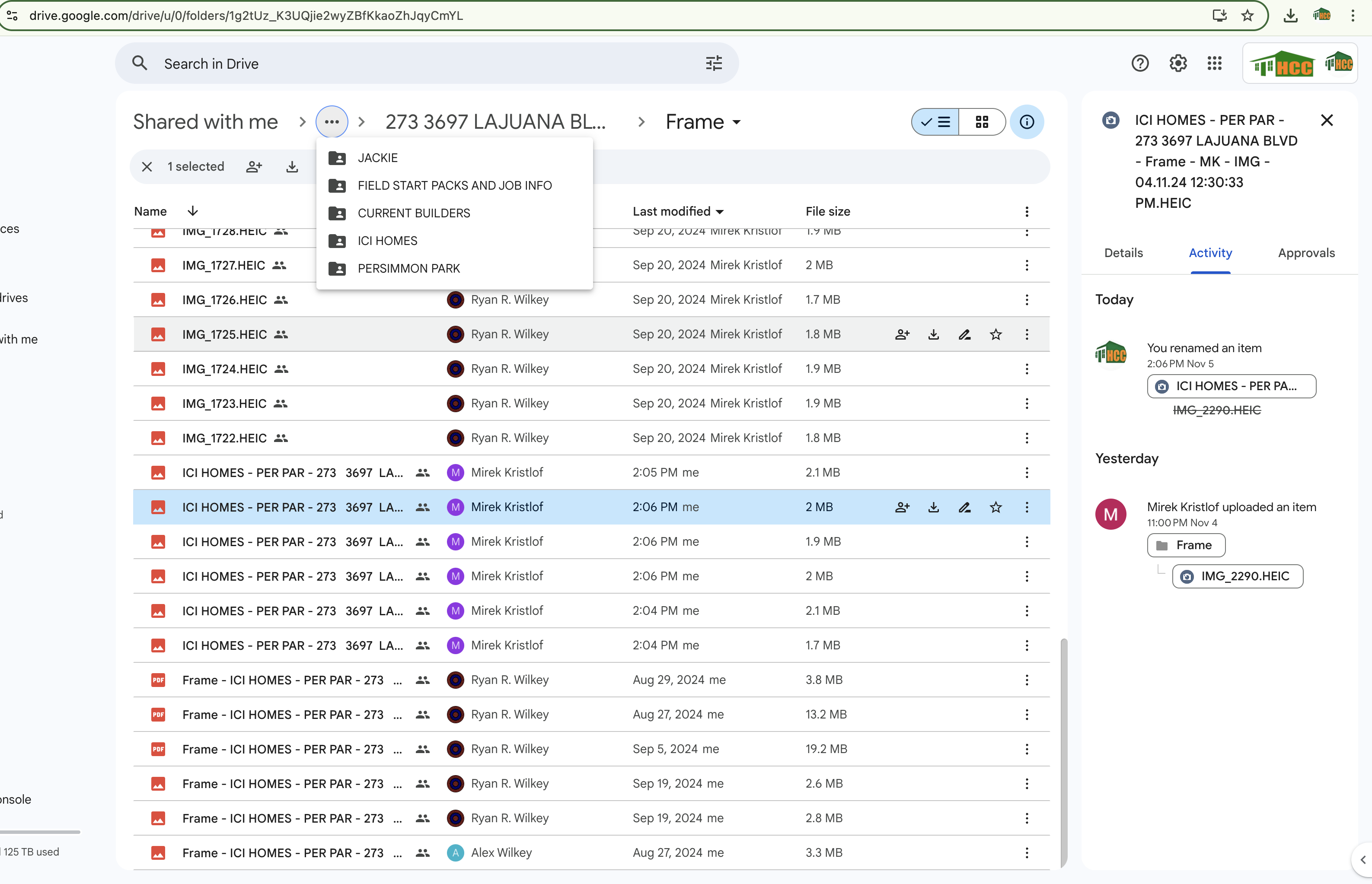Share the highlighted 2 MB ICI HOMES file
1372x884 pixels.
902,507
